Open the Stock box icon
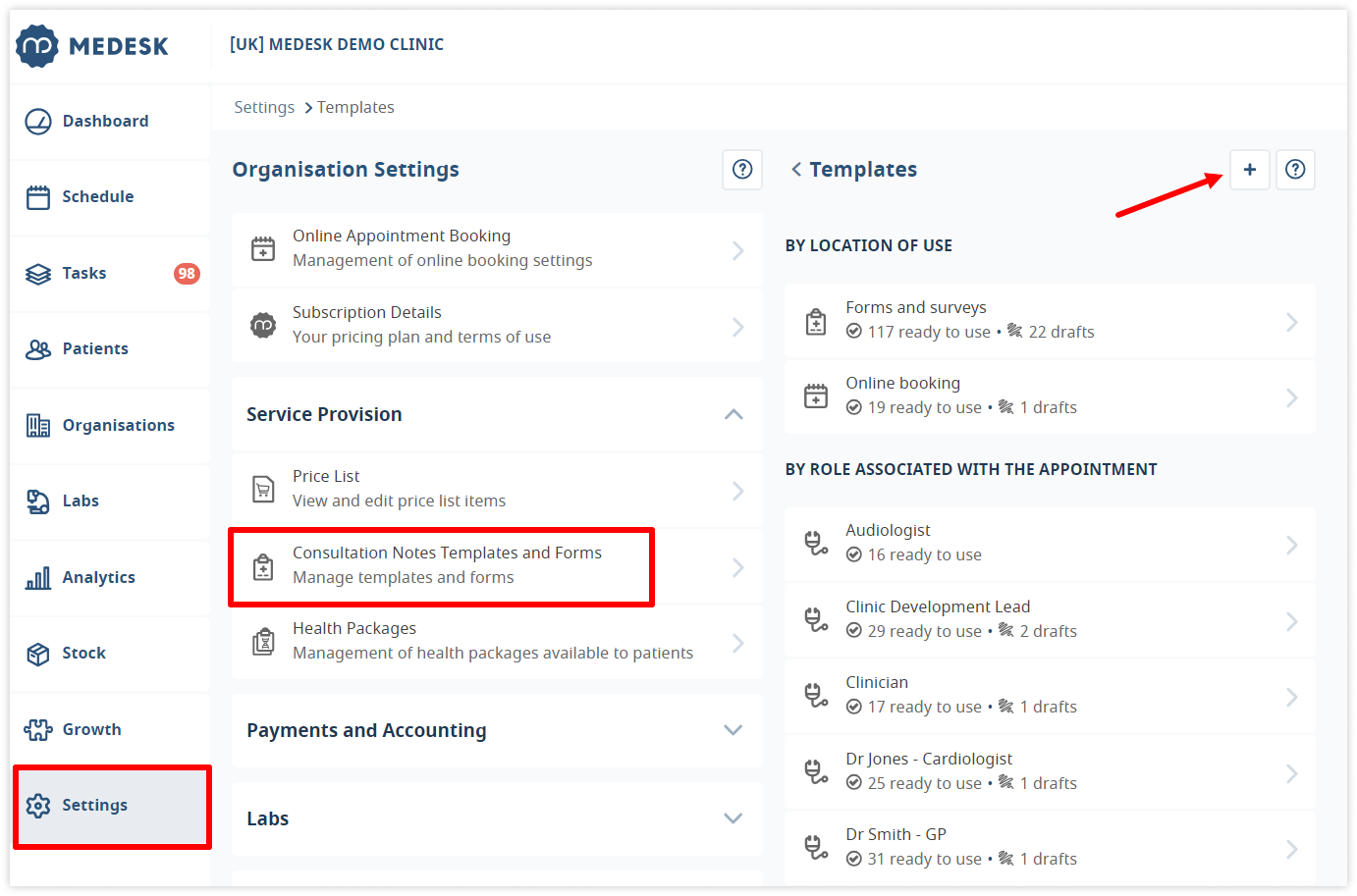This screenshot has height=896, width=1357. (38, 654)
